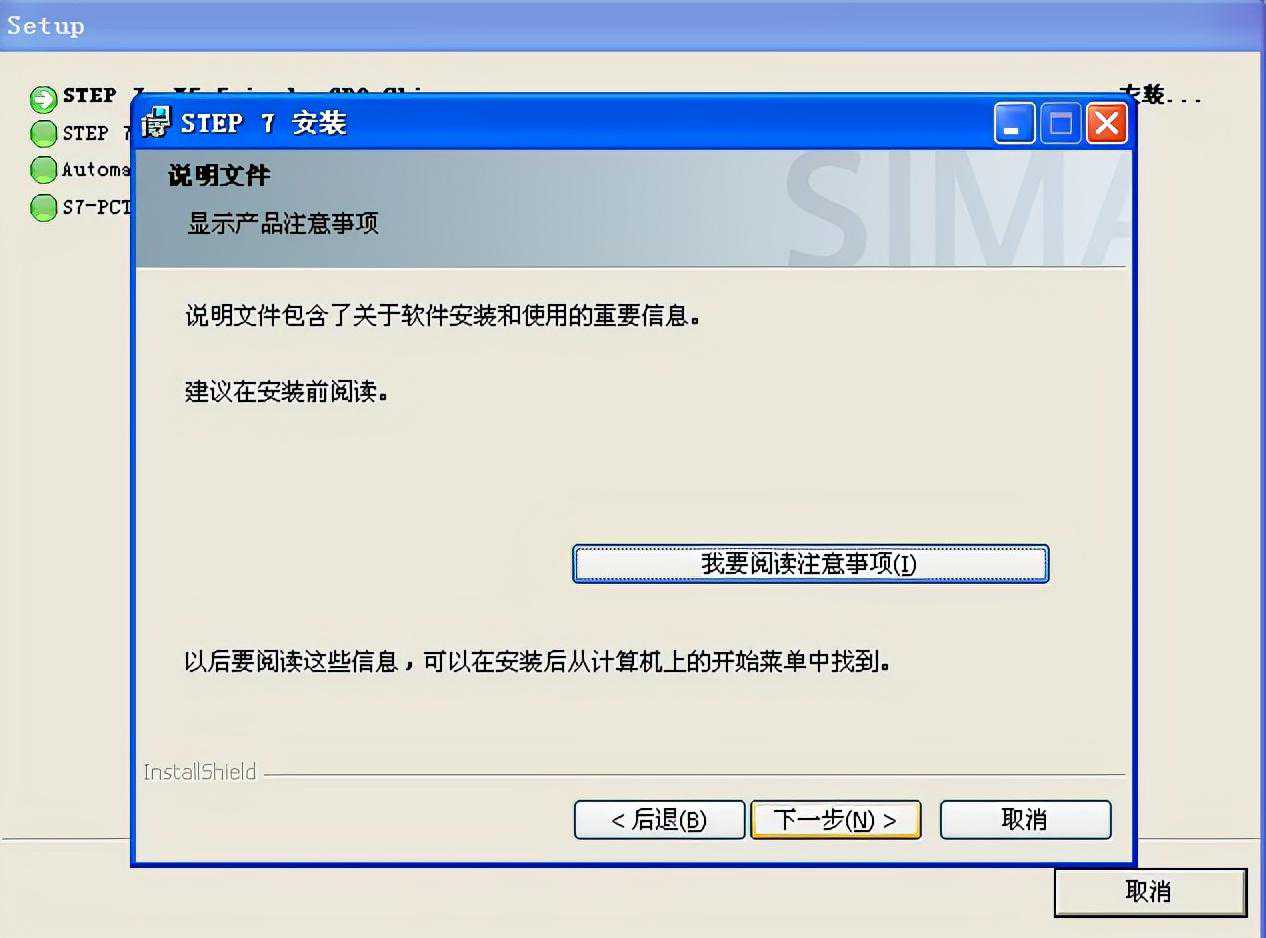Continue with the 下一步(N) button
The height and width of the screenshot is (938, 1266).
(x=835, y=820)
